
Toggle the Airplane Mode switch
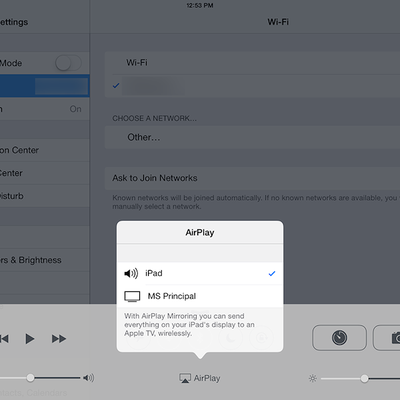(x=68, y=63)
